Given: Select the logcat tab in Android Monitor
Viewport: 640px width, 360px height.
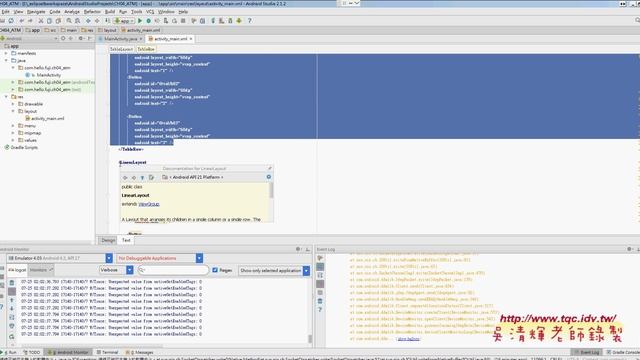Looking at the screenshot, I should pyautogui.click(x=17, y=270).
